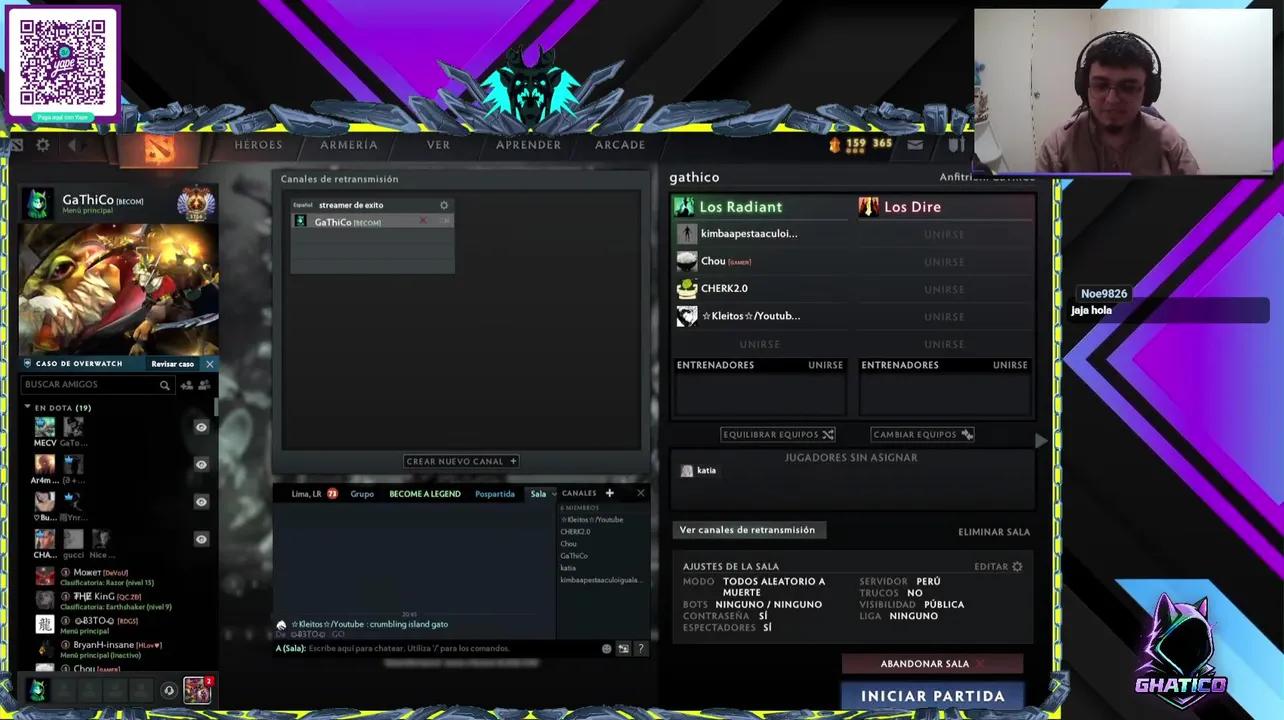Click Eliminar Sala link

pyautogui.click(x=994, y=532)
